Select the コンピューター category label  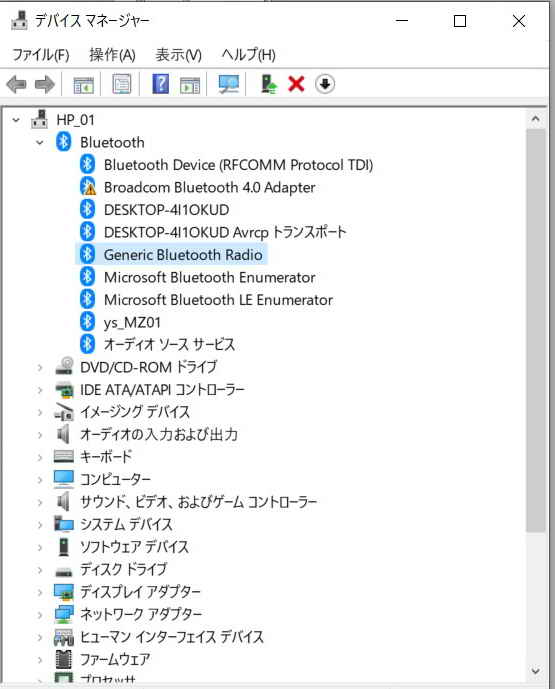coord(116,479)
